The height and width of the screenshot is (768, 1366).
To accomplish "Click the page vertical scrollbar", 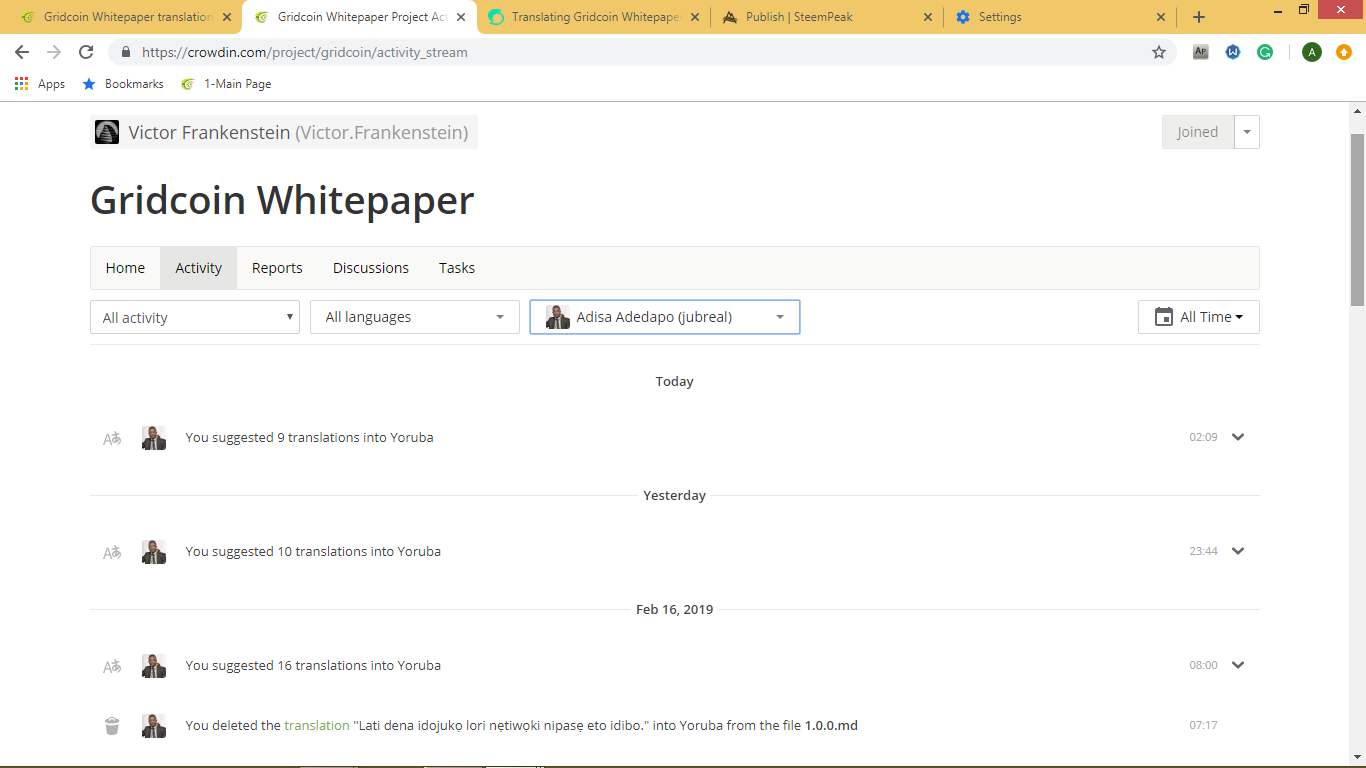I will pyautogui.click(x=1357, y=220).
